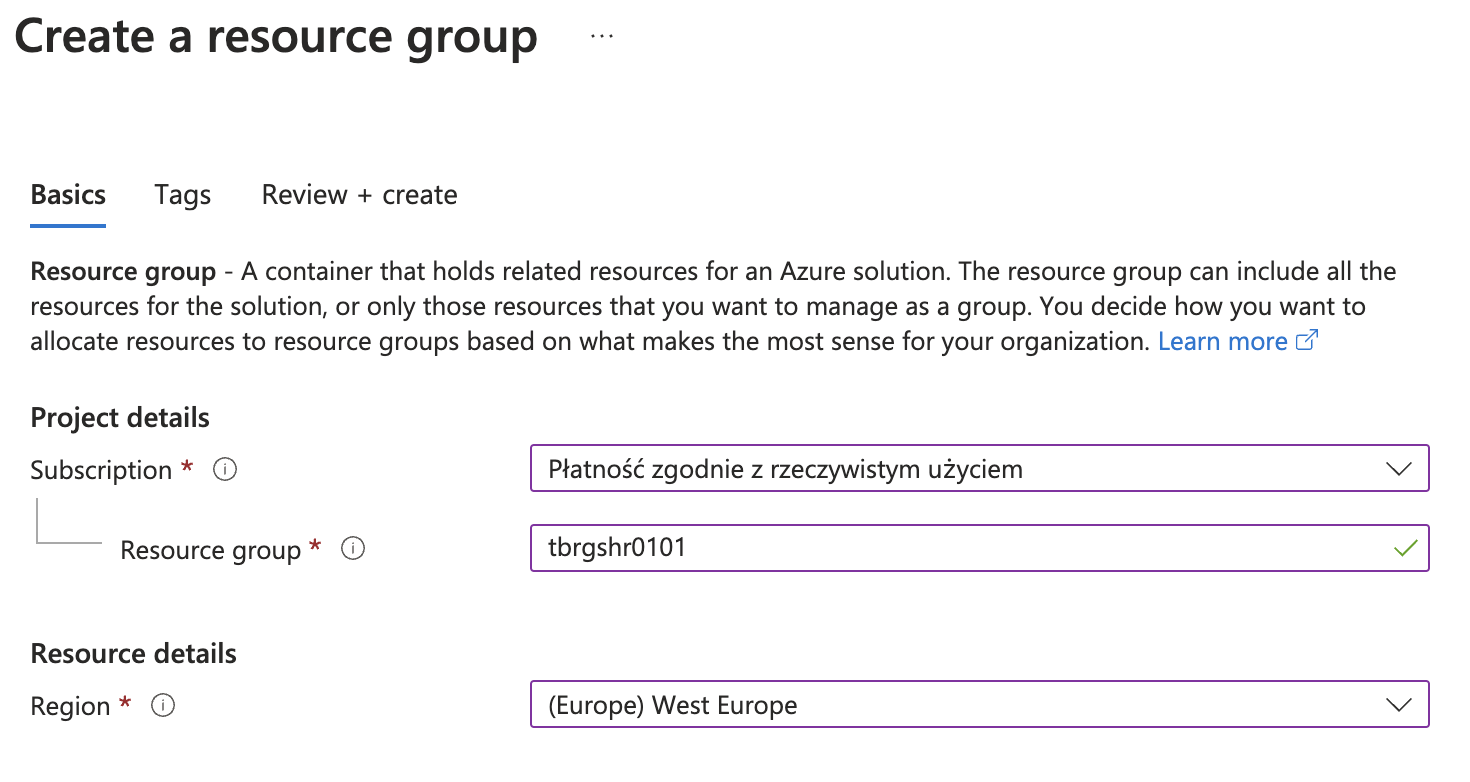Click the Subscription field label
Screen dimensions: 1470x782
[101, 470]
